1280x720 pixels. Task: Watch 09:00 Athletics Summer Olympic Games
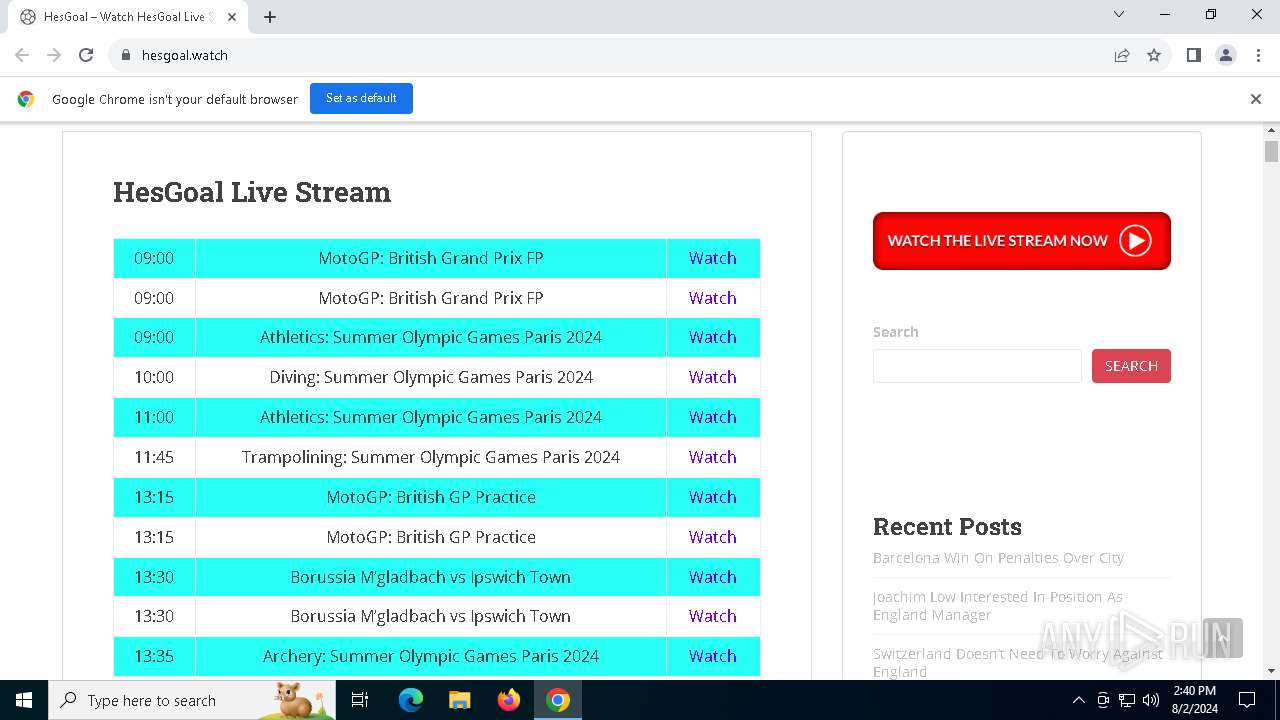(713, 337)
